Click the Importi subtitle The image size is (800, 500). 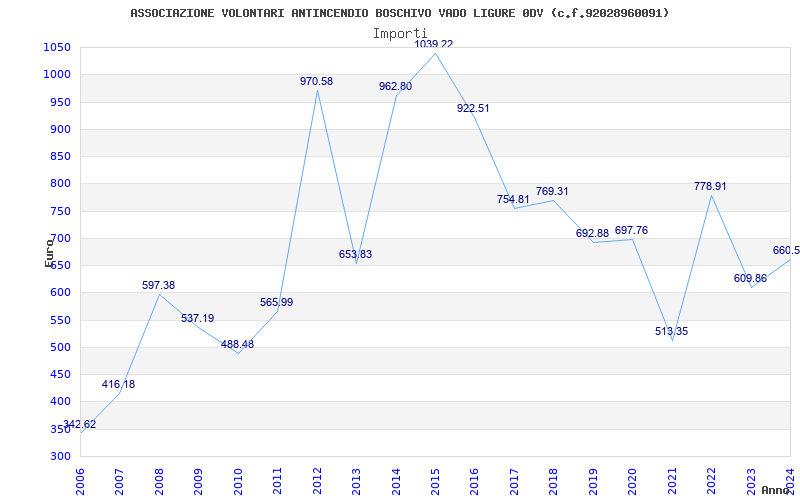(400, 34)
